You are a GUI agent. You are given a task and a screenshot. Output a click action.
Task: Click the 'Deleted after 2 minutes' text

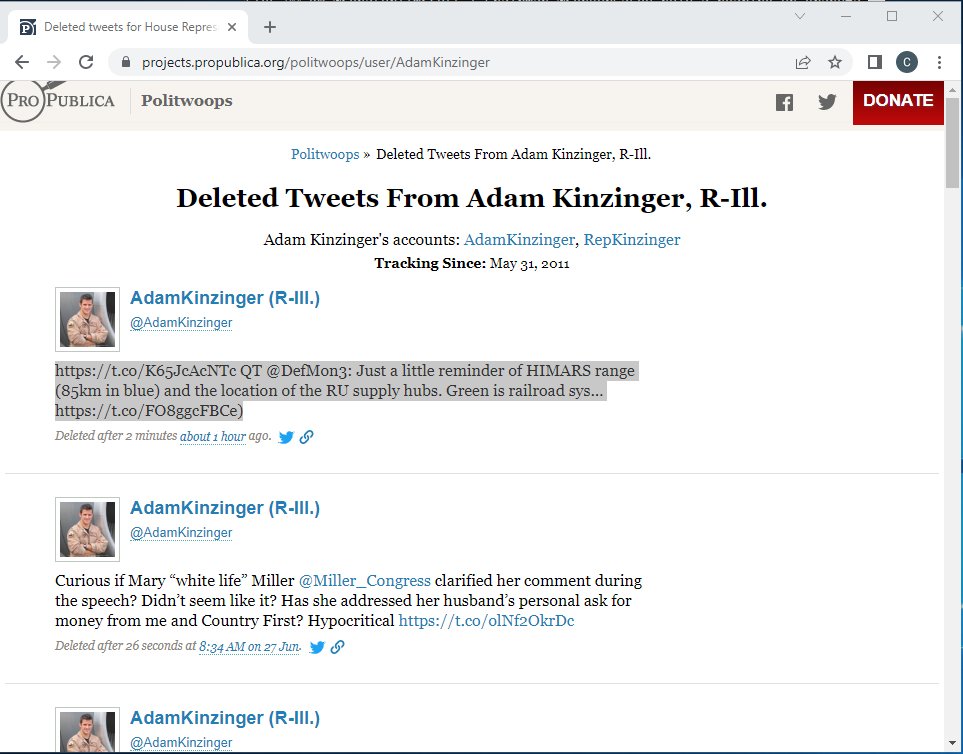click(x=116, y=436)
